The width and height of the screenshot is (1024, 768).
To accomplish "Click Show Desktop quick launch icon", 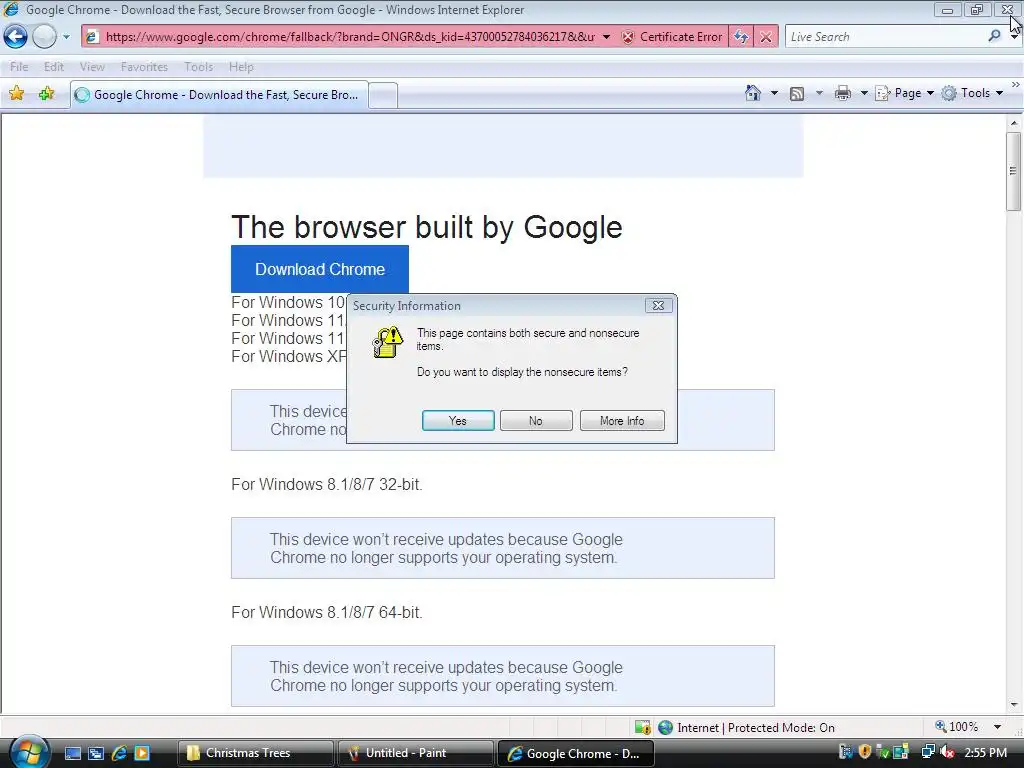I will click(x=72, y=753).
